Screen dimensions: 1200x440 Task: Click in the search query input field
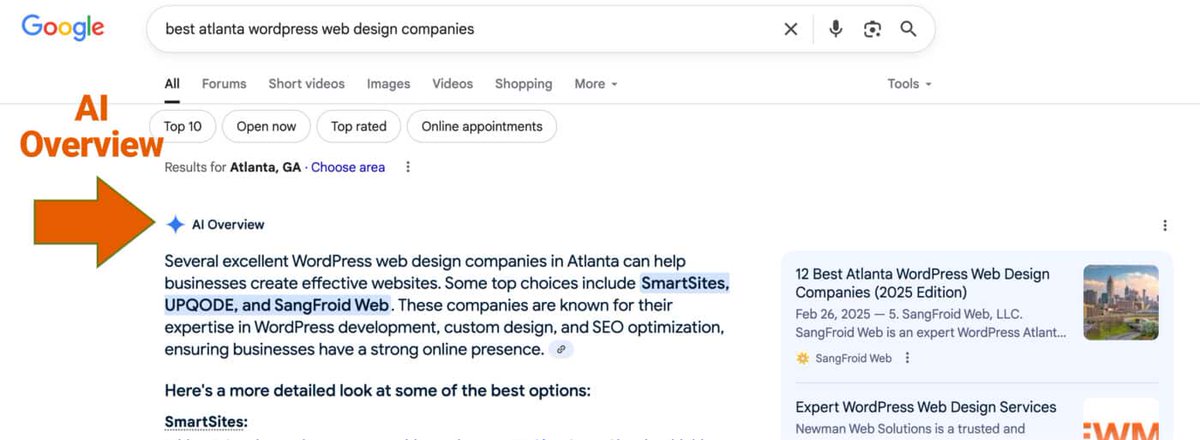pyautogui.click(x=465, y=29)
